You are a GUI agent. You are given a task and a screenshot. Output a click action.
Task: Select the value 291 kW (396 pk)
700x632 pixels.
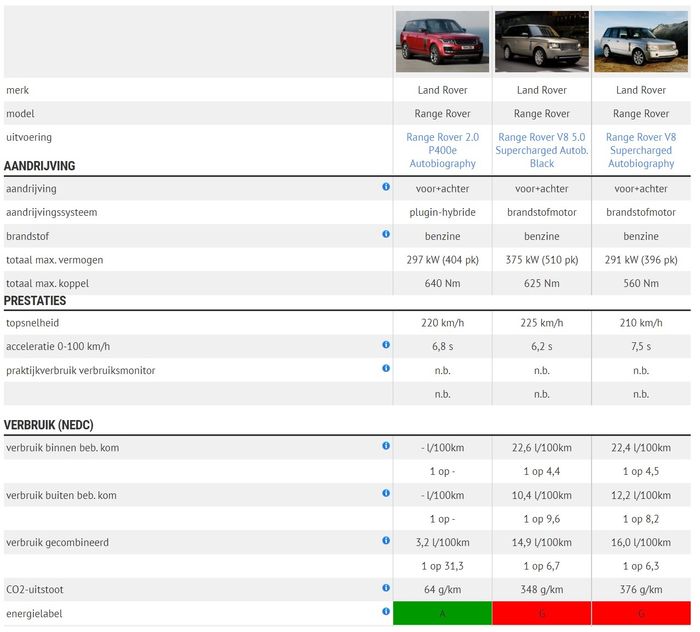tap(641, 260)
